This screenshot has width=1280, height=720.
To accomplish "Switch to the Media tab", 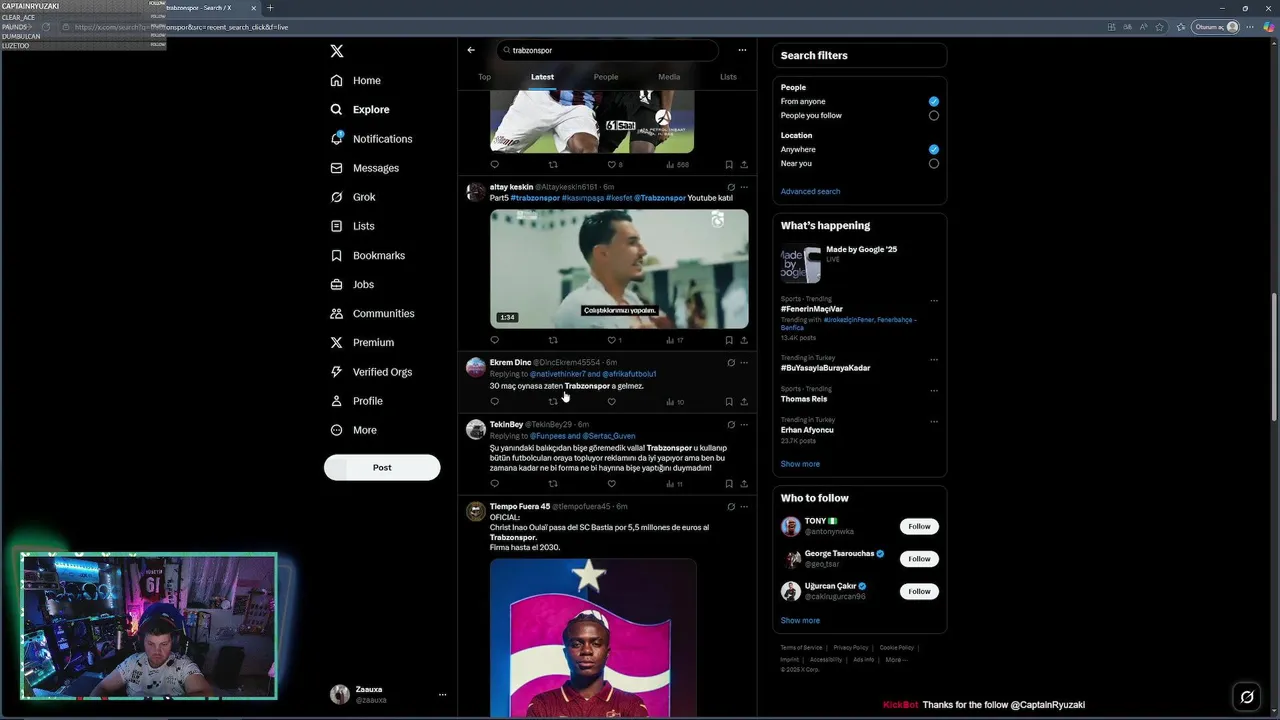I will click(x=669, y=77).
